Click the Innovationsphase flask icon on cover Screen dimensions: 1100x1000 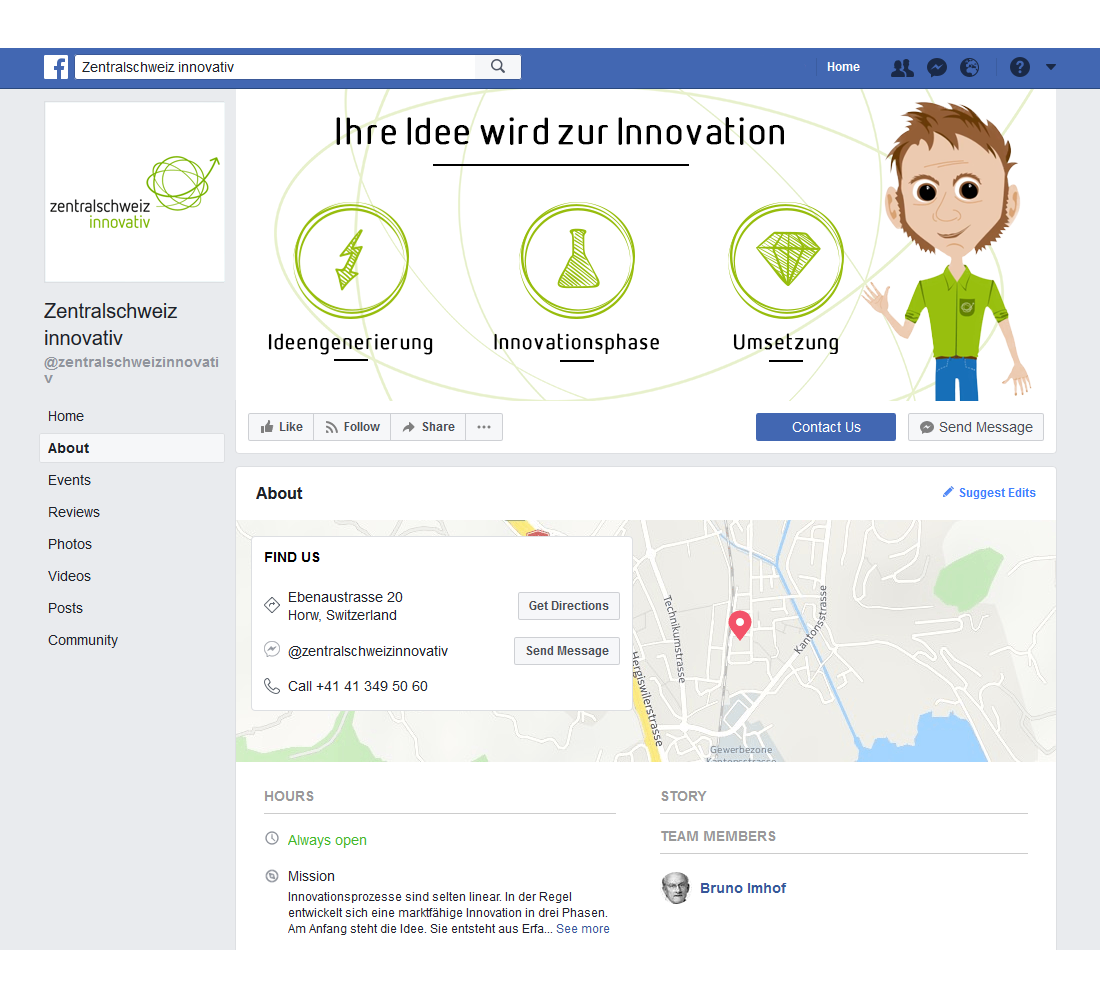(x=577, y=260)
